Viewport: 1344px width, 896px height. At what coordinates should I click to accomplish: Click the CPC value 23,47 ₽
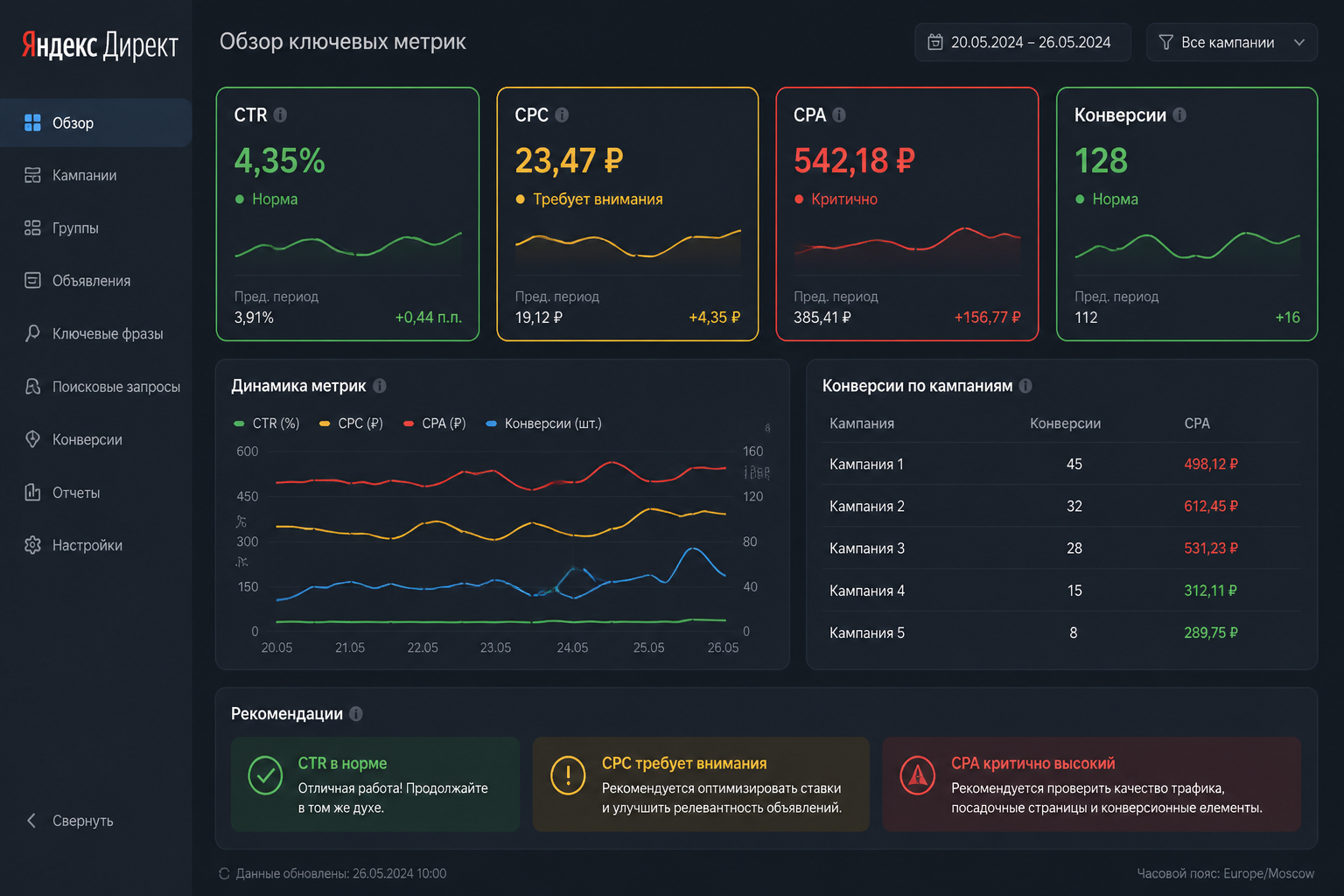click(569, 160)
